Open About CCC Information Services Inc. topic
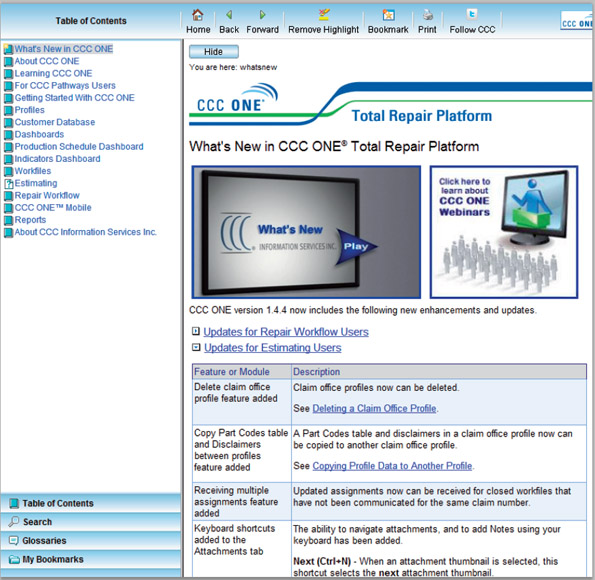The width and height of the screenshot is (595, 580). 86,232
